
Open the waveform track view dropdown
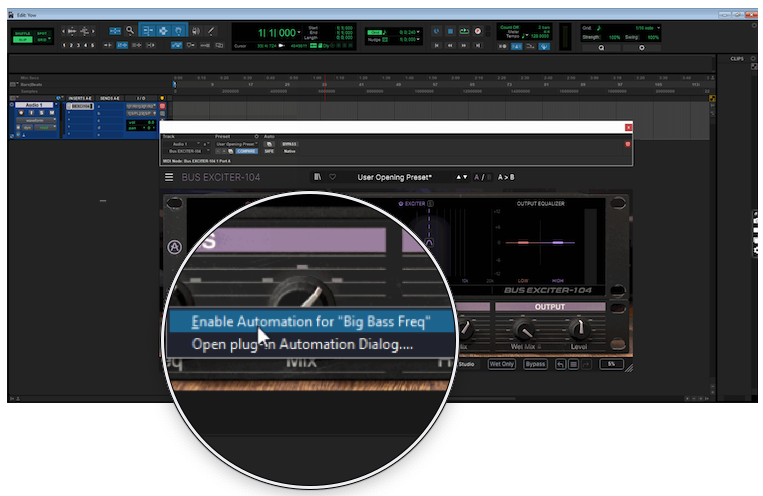click(x=36, y=120)
